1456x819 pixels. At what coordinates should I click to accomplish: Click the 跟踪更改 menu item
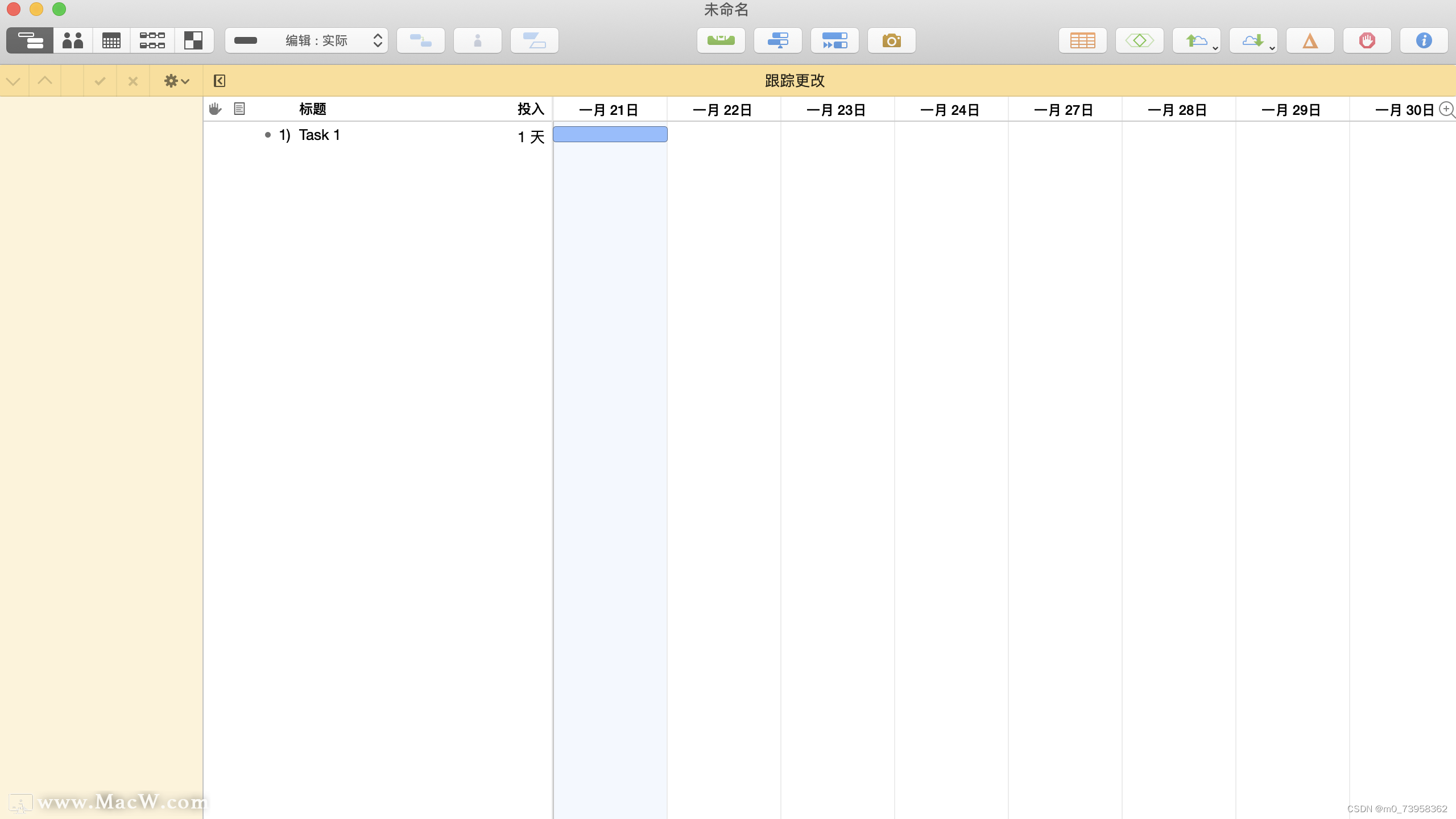pyautogui.click(x=795, y=80)
